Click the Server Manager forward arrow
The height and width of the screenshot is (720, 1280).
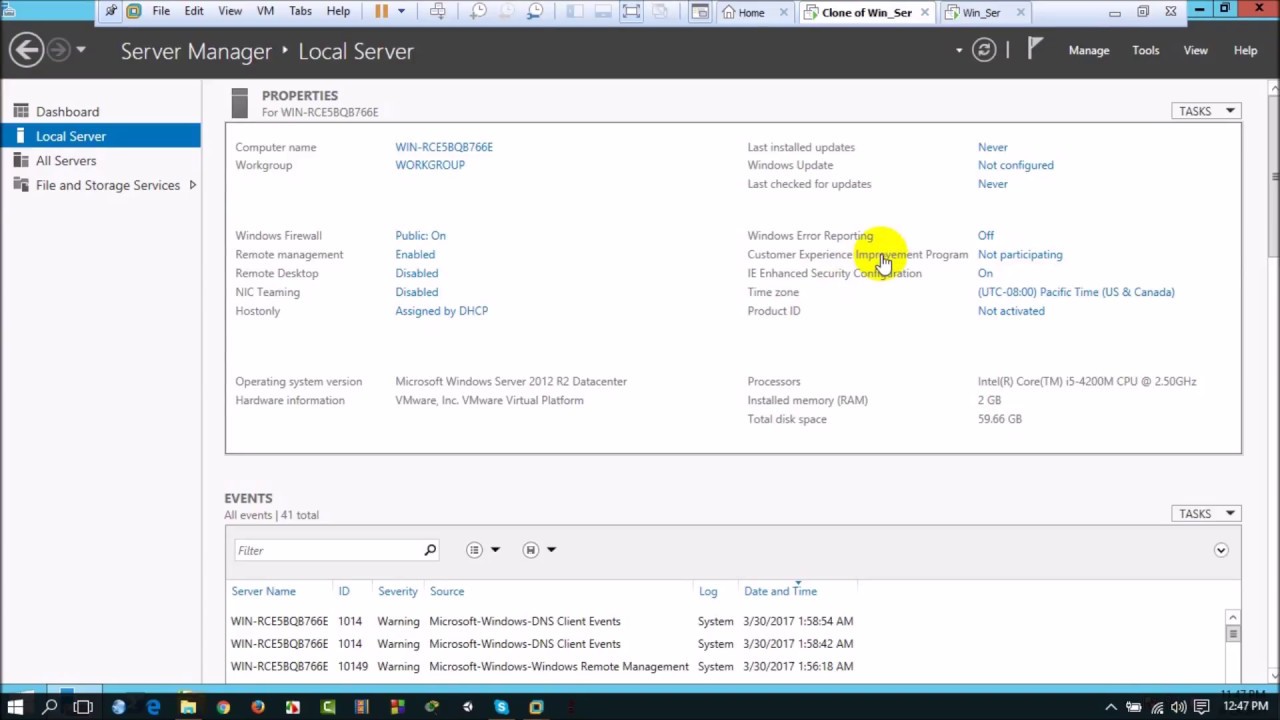(x=59, y=50)
